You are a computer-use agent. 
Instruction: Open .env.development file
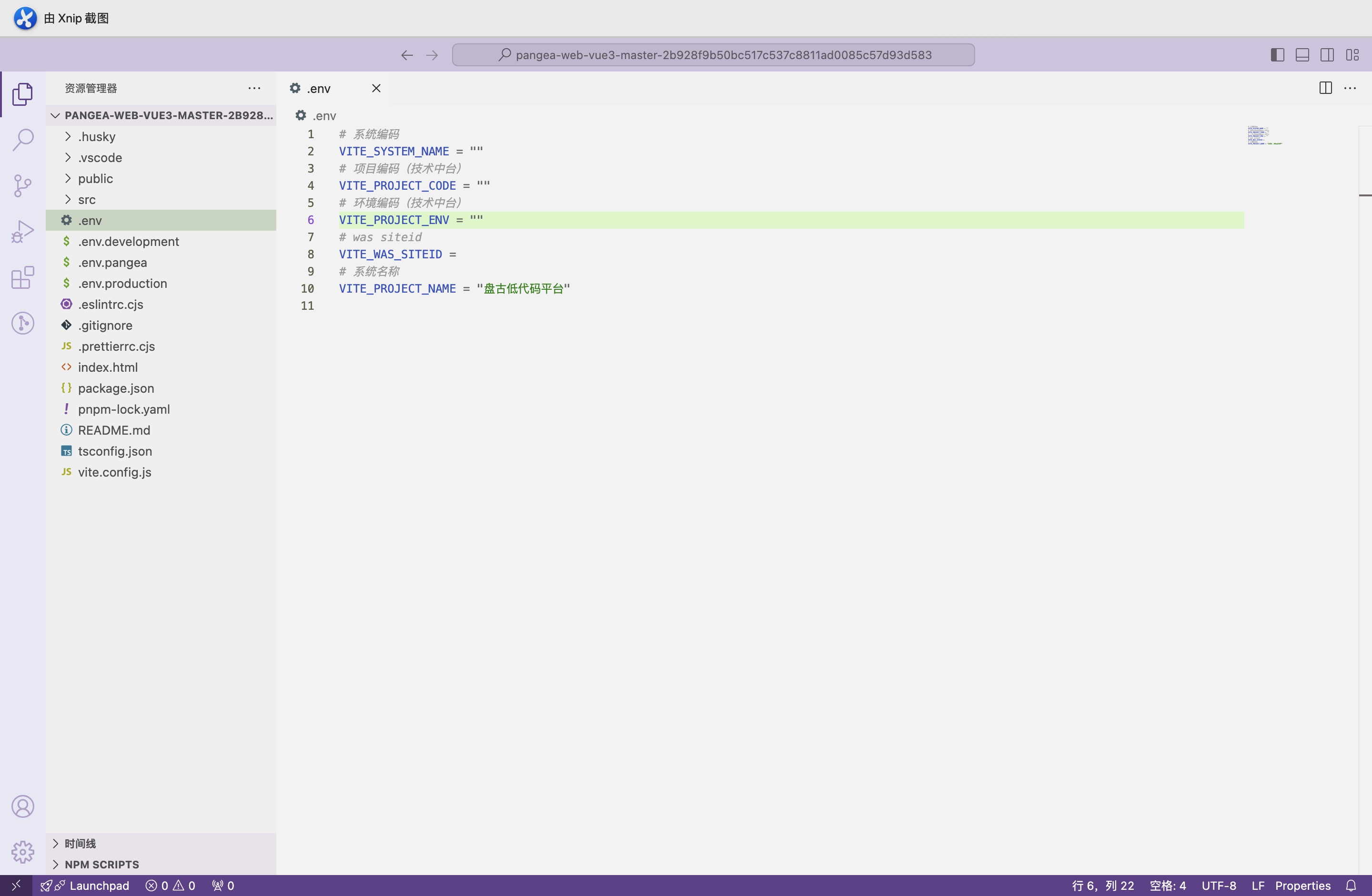pos(161,242)
